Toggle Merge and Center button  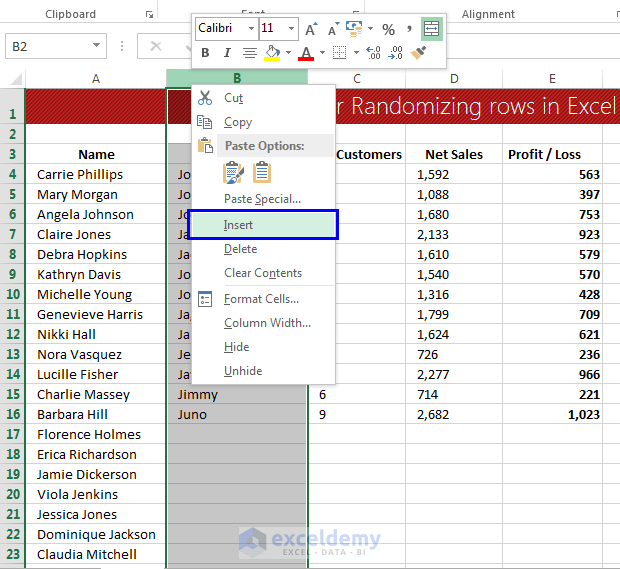click(431, 29)
